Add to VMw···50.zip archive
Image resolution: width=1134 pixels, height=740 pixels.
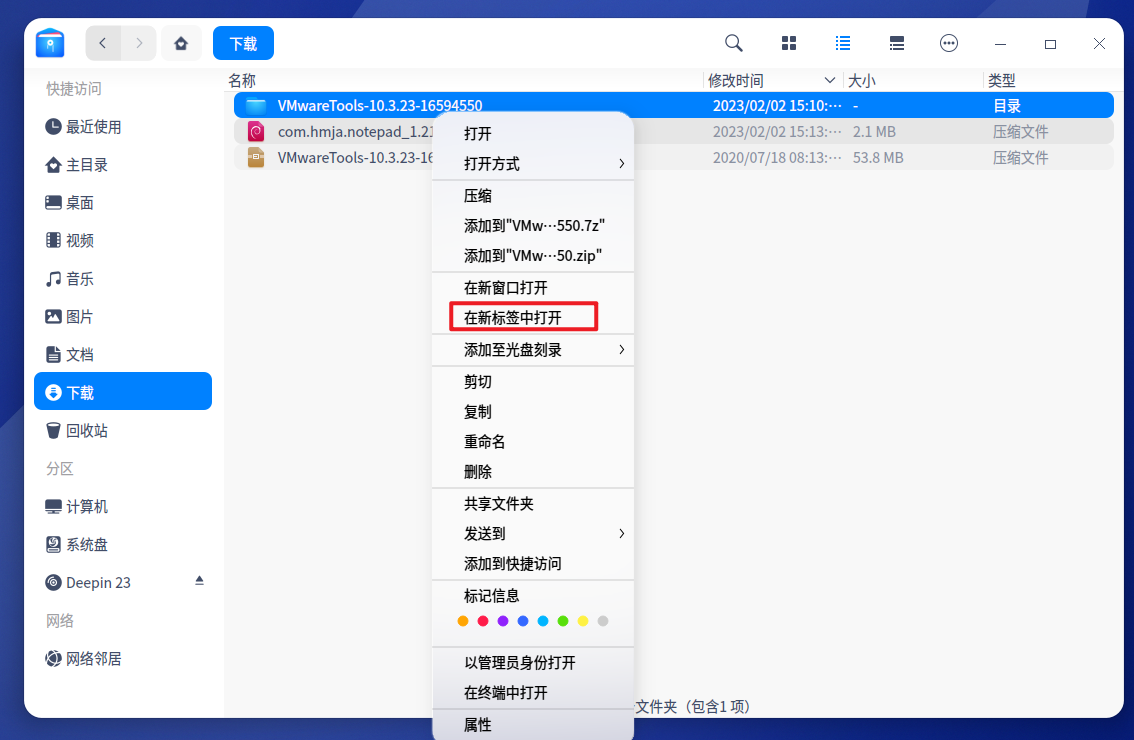point(533,256)
